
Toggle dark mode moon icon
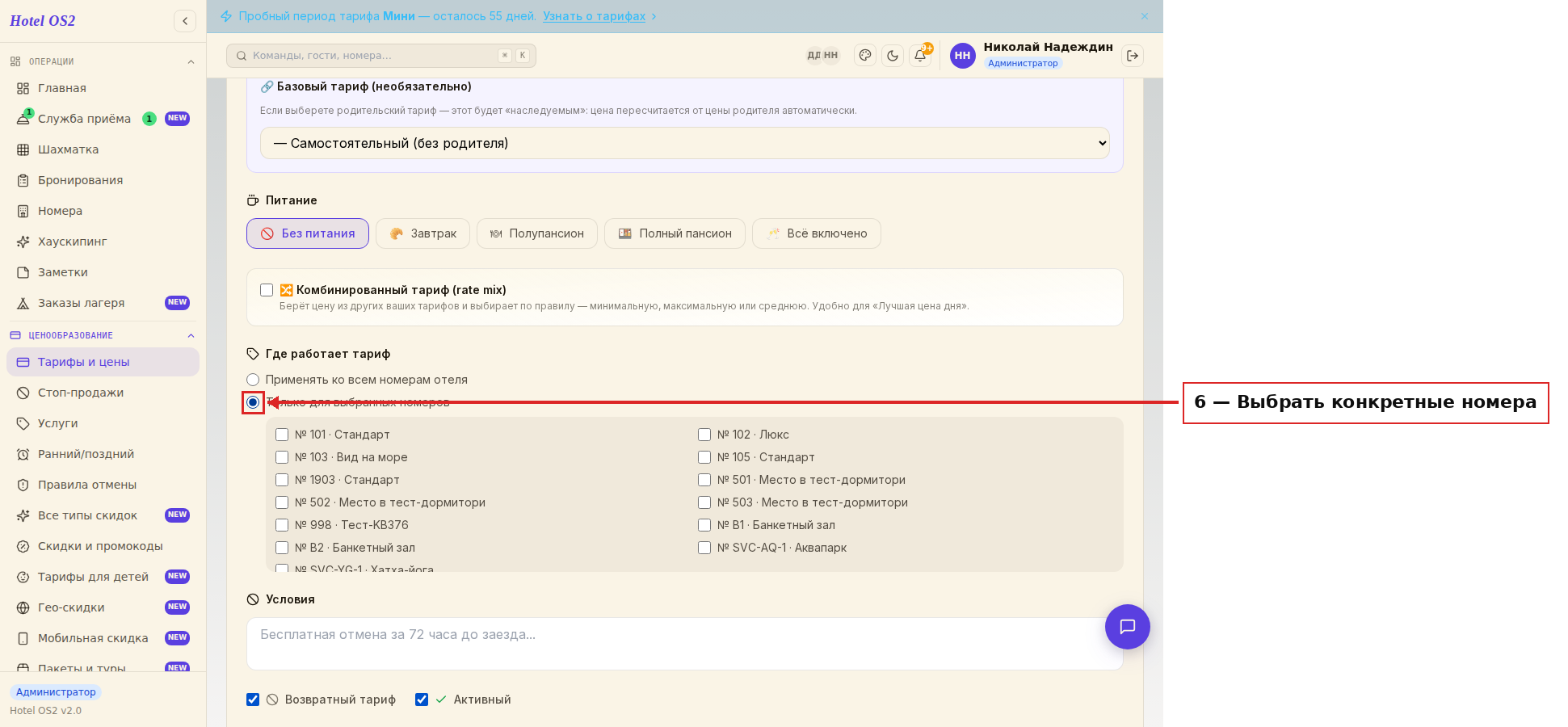click(893, 56)
